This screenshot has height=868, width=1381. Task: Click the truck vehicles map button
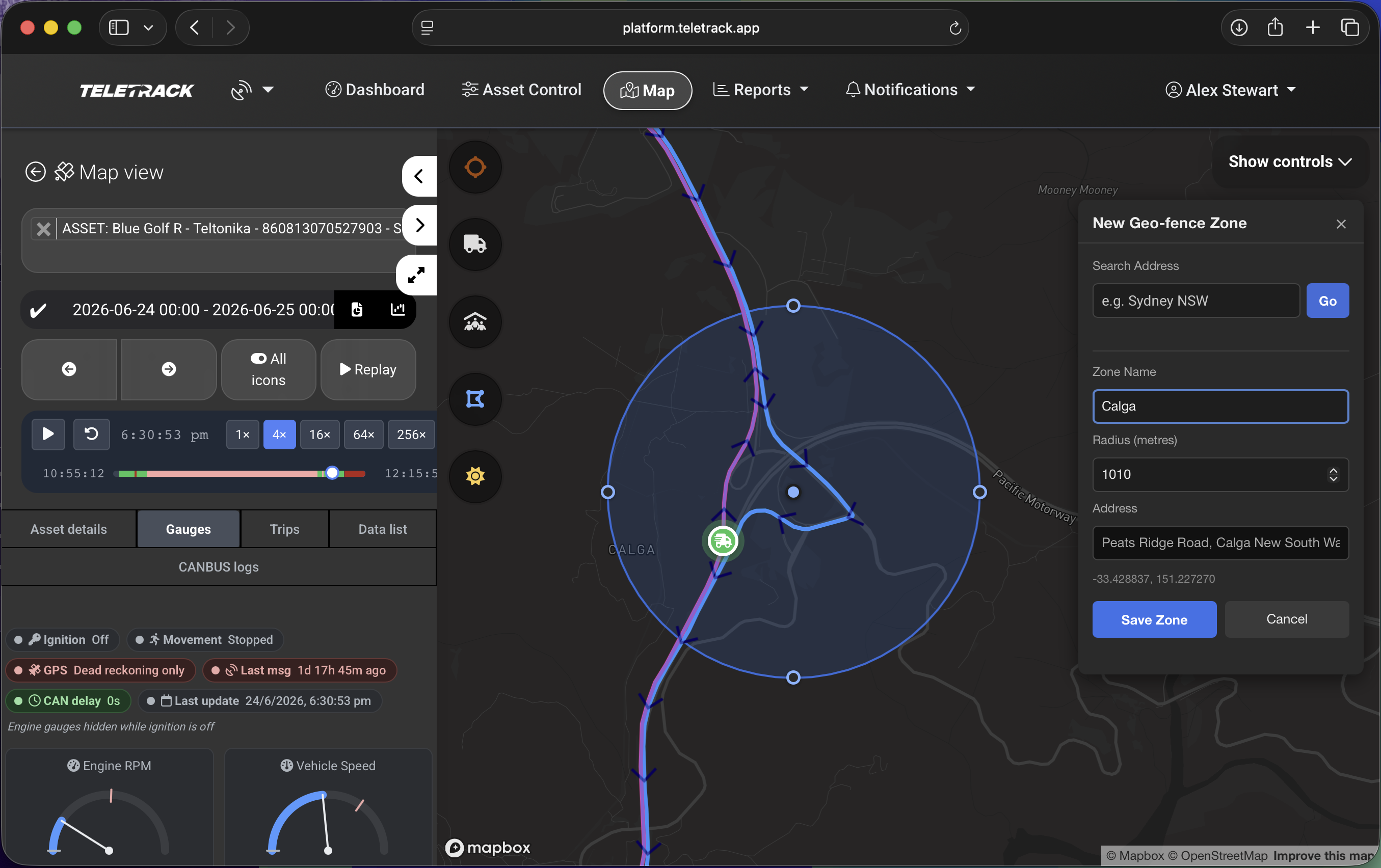(475, 244)
